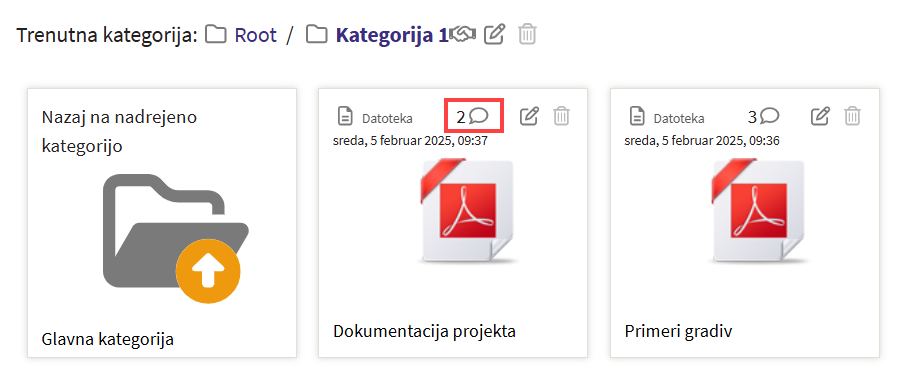907x385 pixels.
Task: Edit the Primeri gradiv file
Action: pyautogui.click(x=820, y=116)
